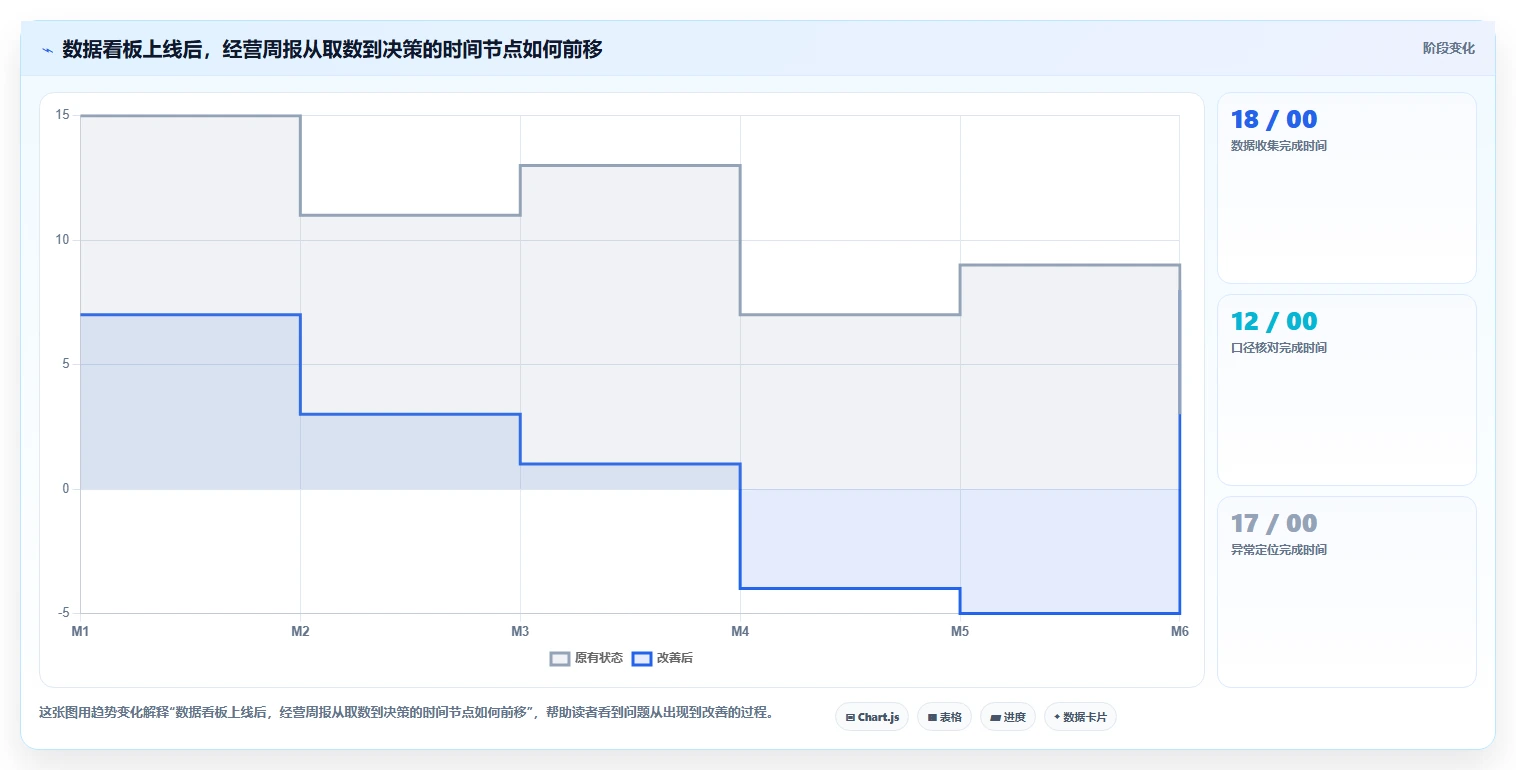This screenshot has height=770, width=1516.
Task: Click the 表格 tag chip
Action: (944, 717)
